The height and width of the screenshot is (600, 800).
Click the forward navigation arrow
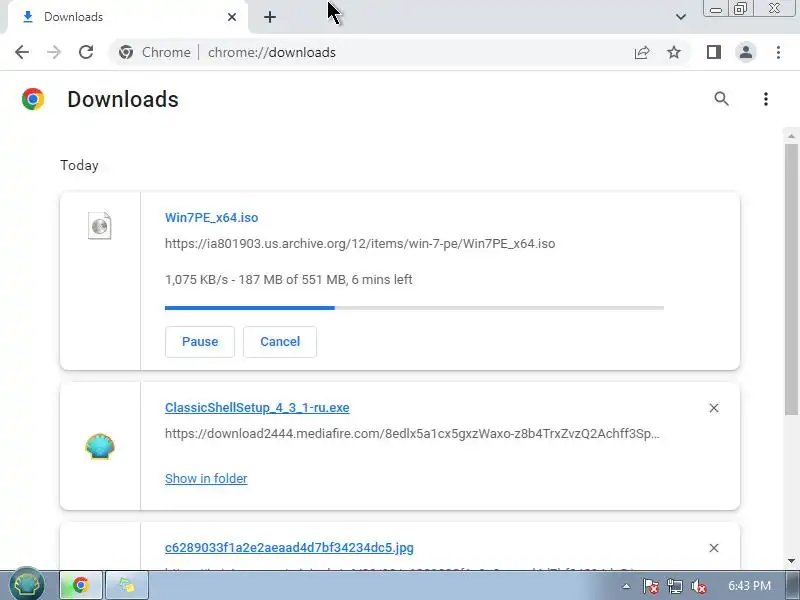pyautogui.click(x=54, y=52)
